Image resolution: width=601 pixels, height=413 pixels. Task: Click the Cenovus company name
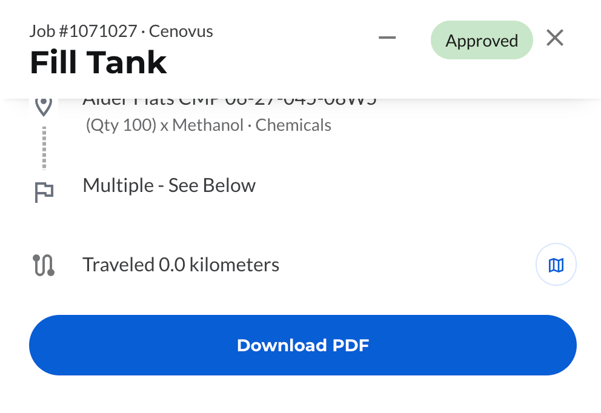pos(181,31)
